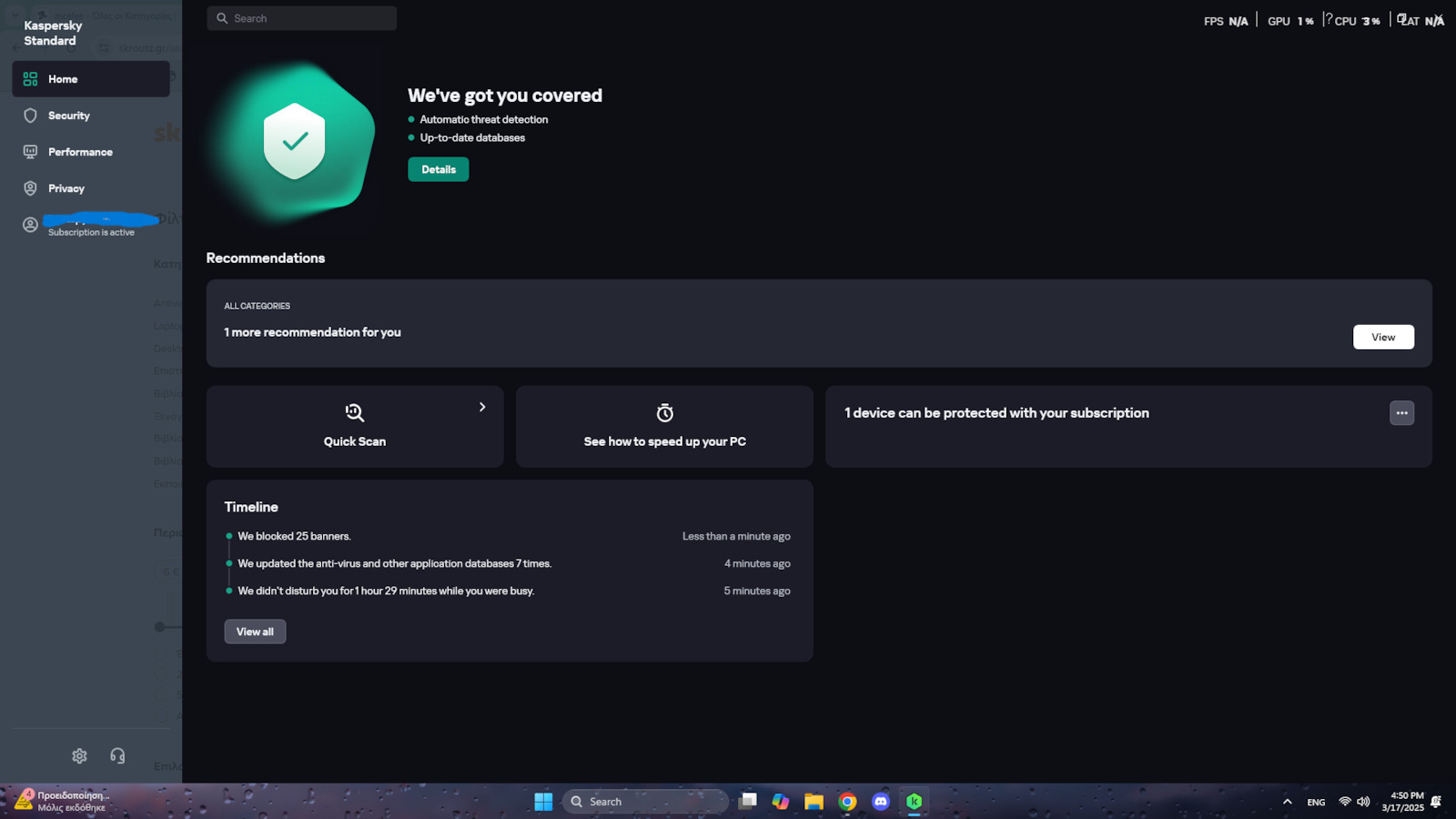Screen dimensions: 1456x819
Task: Open Google Chrome from the taskbar
Action: click(x=847, y=802)
